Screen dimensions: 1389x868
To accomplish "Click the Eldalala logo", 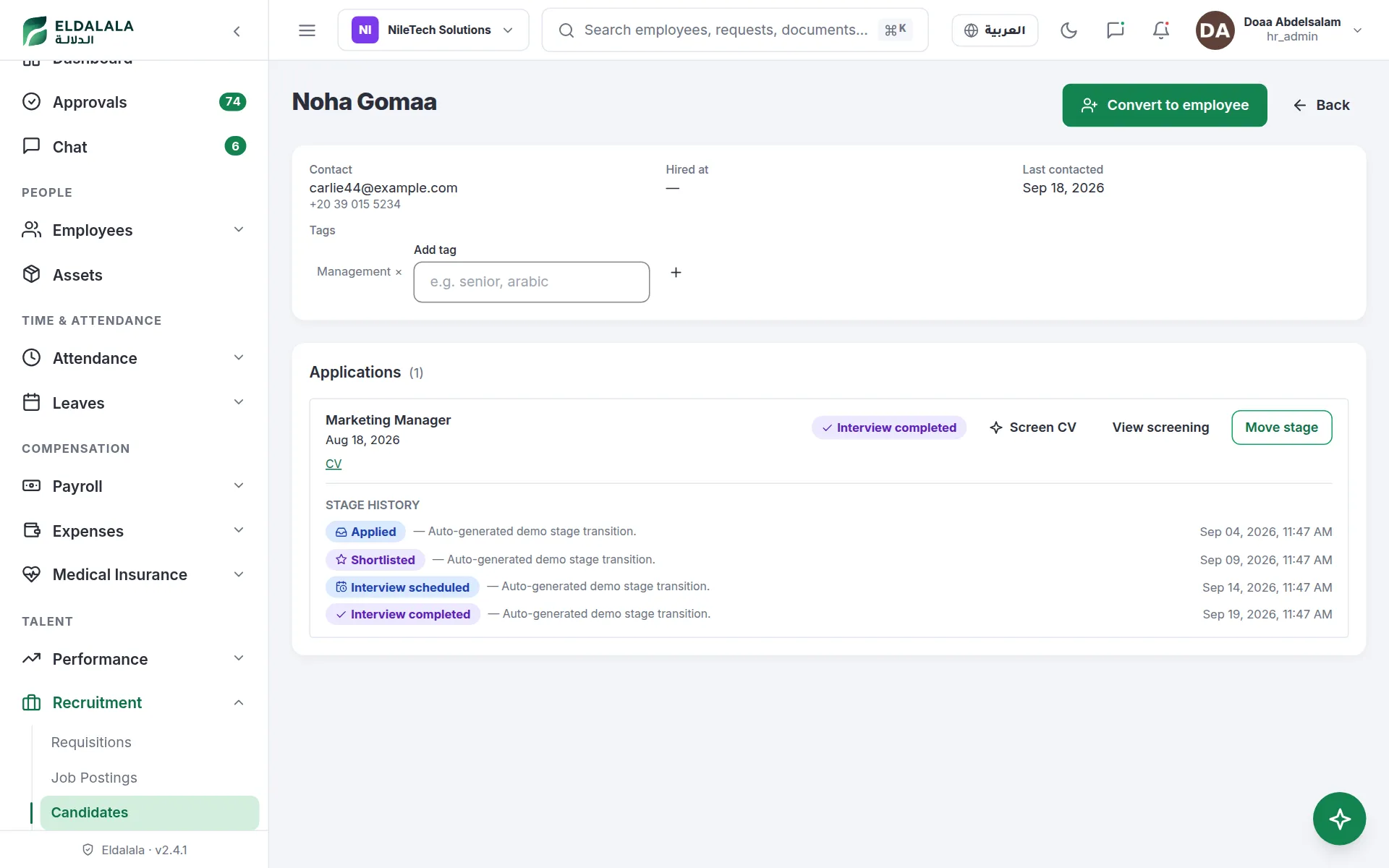I will (x=78, y=30).
